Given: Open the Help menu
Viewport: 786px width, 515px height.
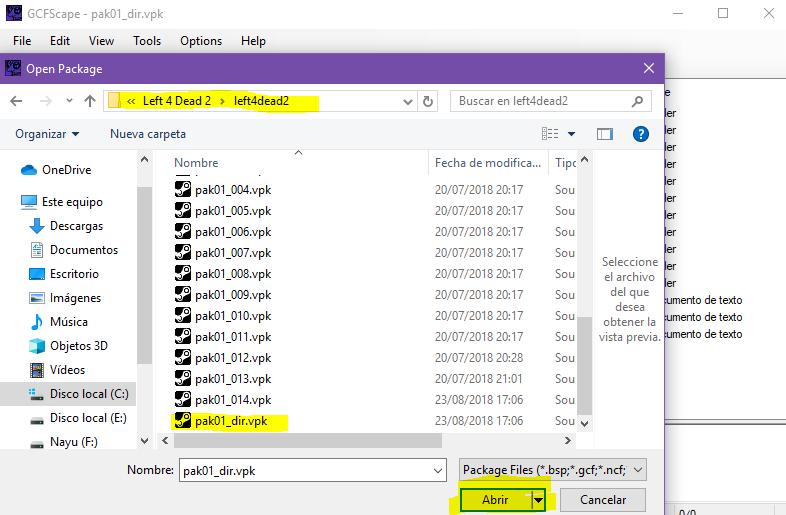Looking at the screenshot, I should click(x=253, y=41).
